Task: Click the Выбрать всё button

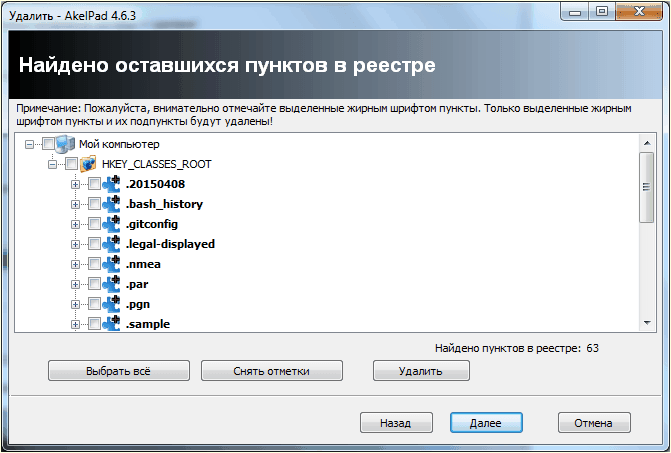Action: click(x=119, y=371)
